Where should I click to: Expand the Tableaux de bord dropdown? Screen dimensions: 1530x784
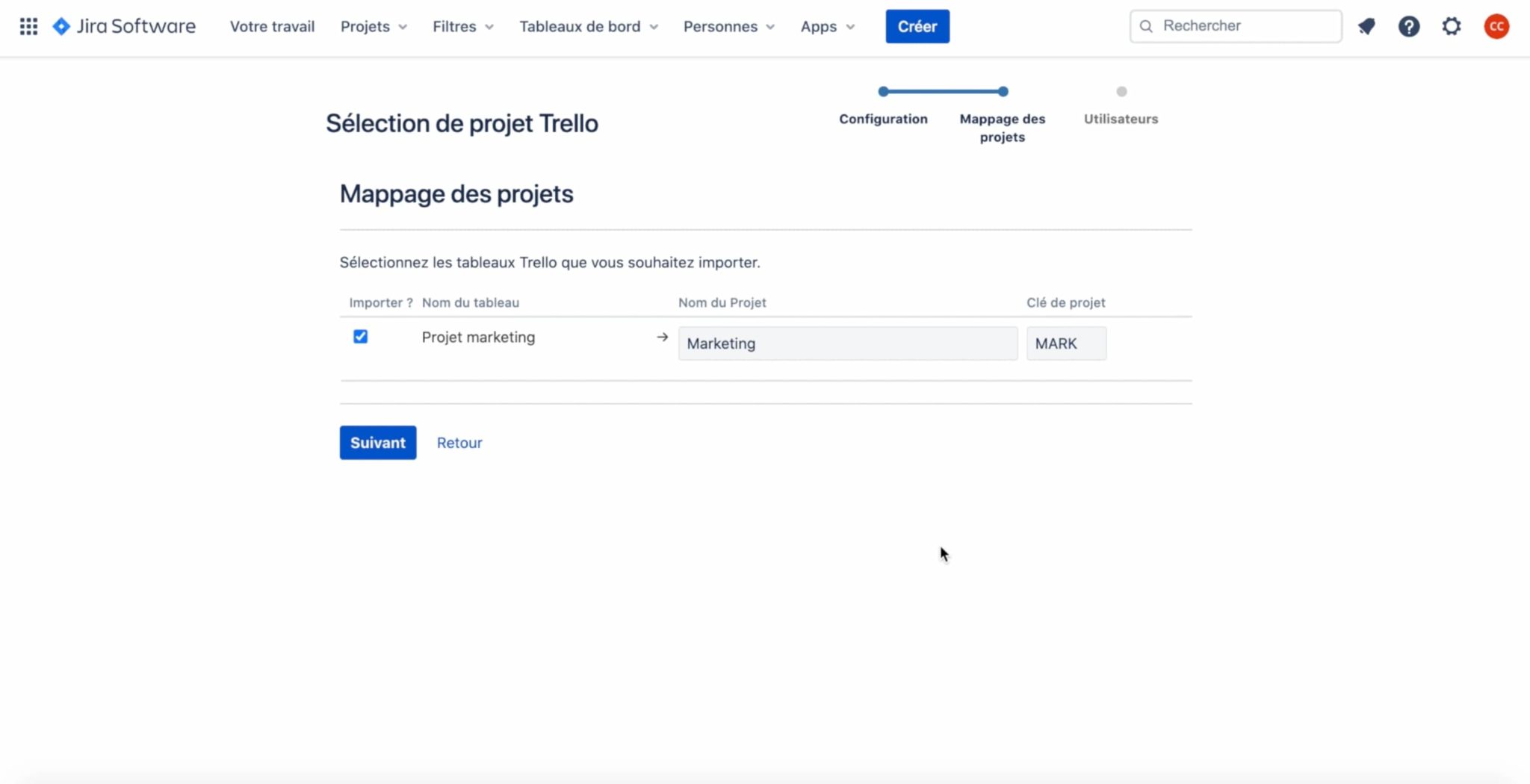(x=589, y=27)
